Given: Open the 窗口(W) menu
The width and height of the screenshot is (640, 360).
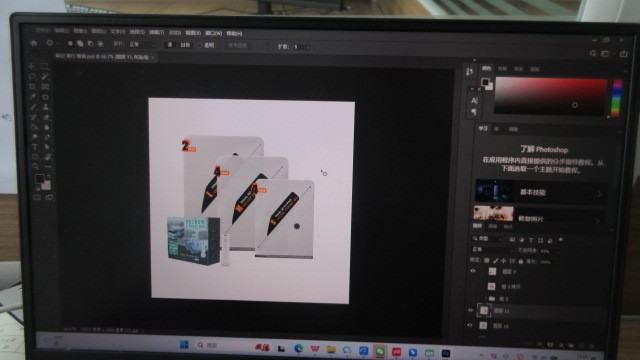Looking at the screenshot, I should pyautogui.click(x=213, y=33).
